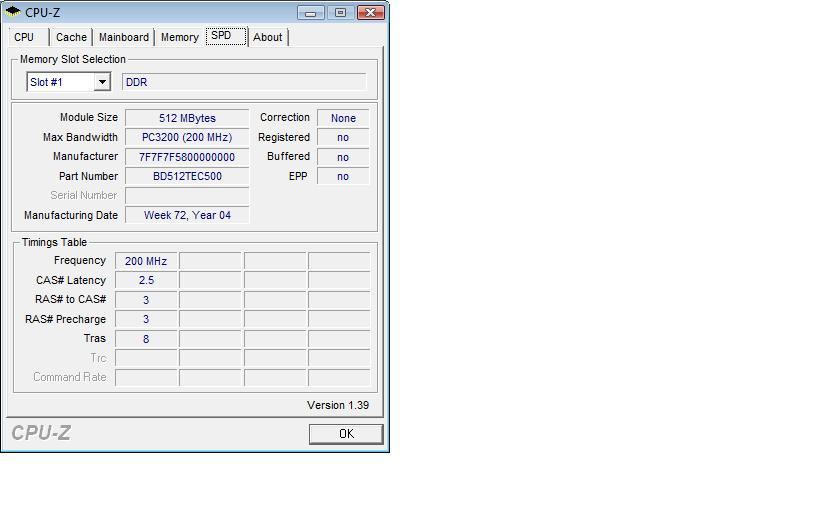Click the Max Bandwidth label
Viewport: 840px width, 525px height.
point(80,137)
